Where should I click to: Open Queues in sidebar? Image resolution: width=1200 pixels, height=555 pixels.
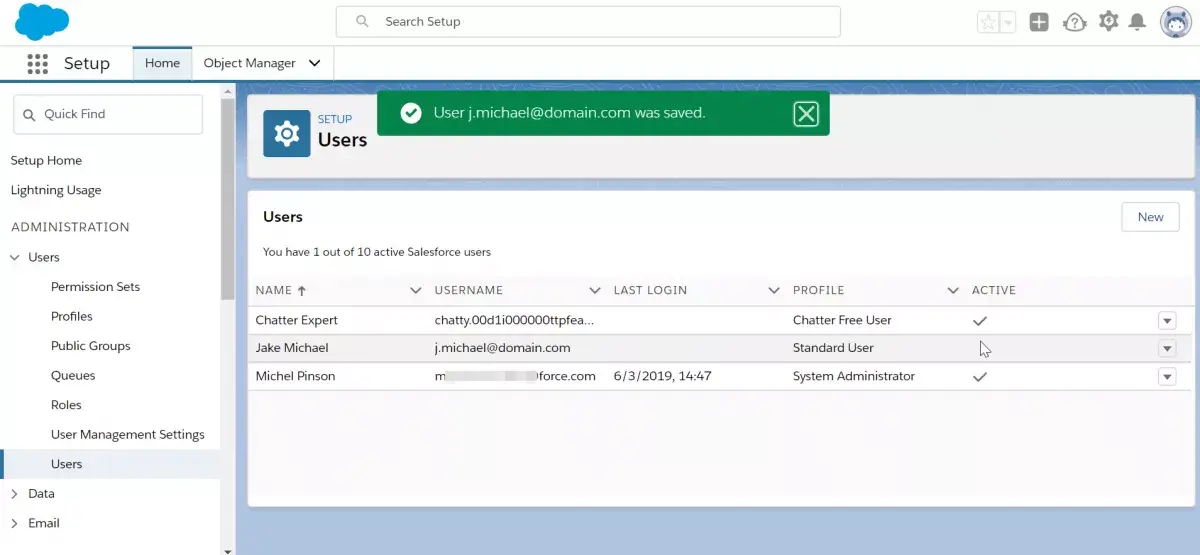click(x=73, y=375)
